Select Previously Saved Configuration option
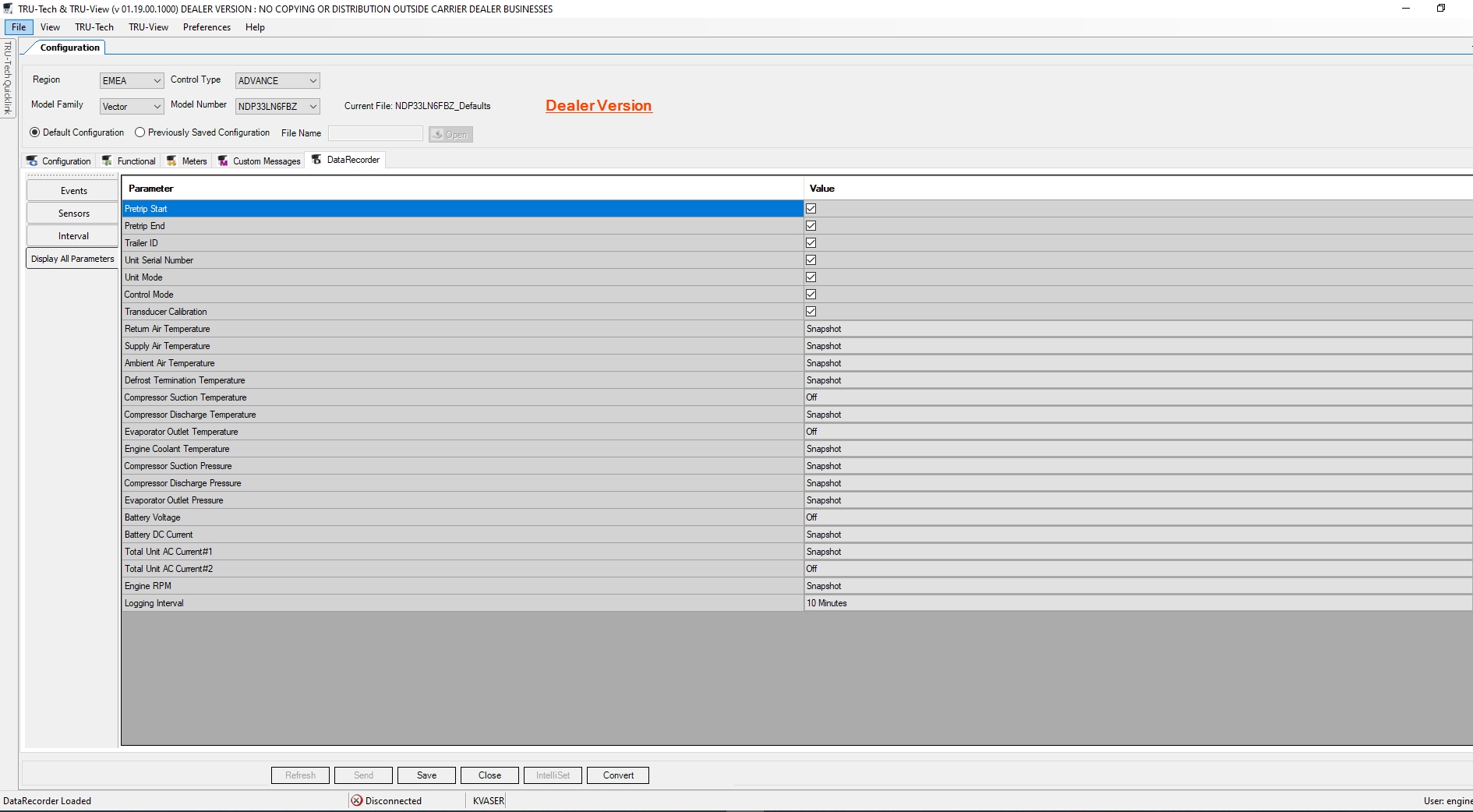 (140, 132)
